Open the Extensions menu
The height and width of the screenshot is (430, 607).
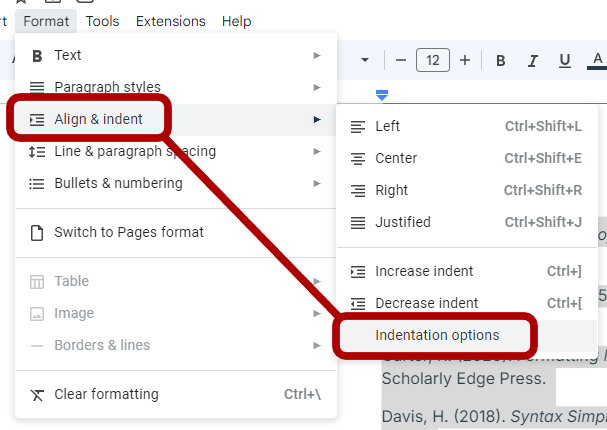click(170, 21)
